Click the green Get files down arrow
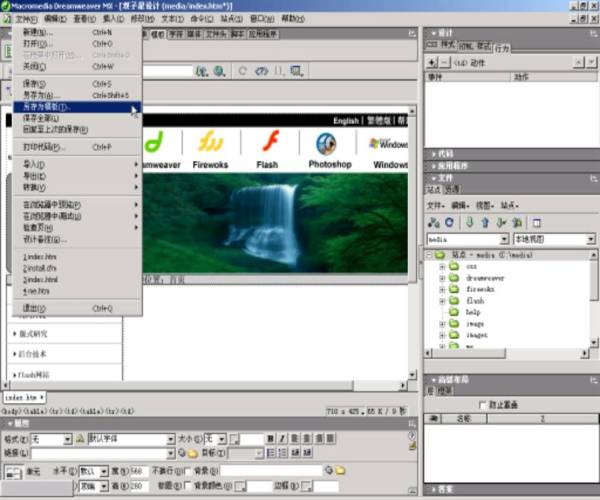 pyautogui.click(x=470, y=223)
